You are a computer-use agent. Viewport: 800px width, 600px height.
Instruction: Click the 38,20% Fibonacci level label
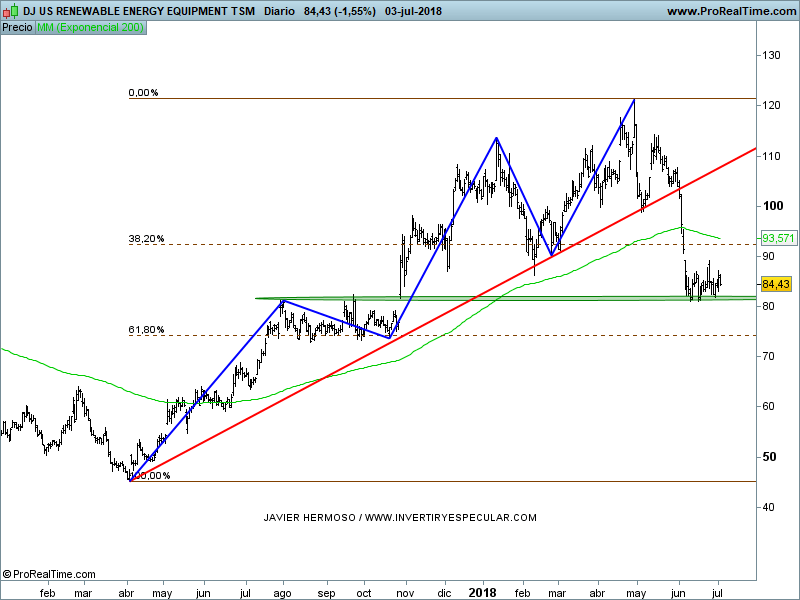coord(146,240)
